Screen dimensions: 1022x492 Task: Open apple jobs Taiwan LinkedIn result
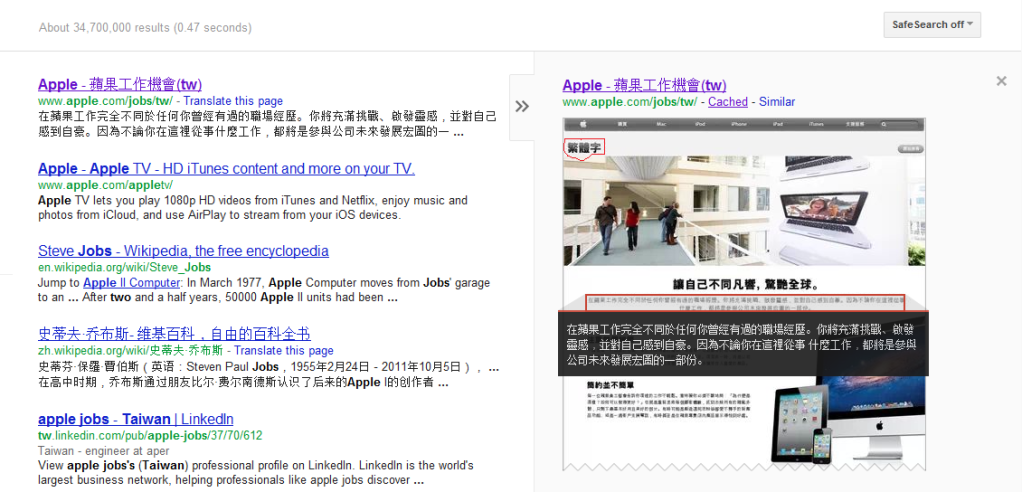click(x=136, y=419)
